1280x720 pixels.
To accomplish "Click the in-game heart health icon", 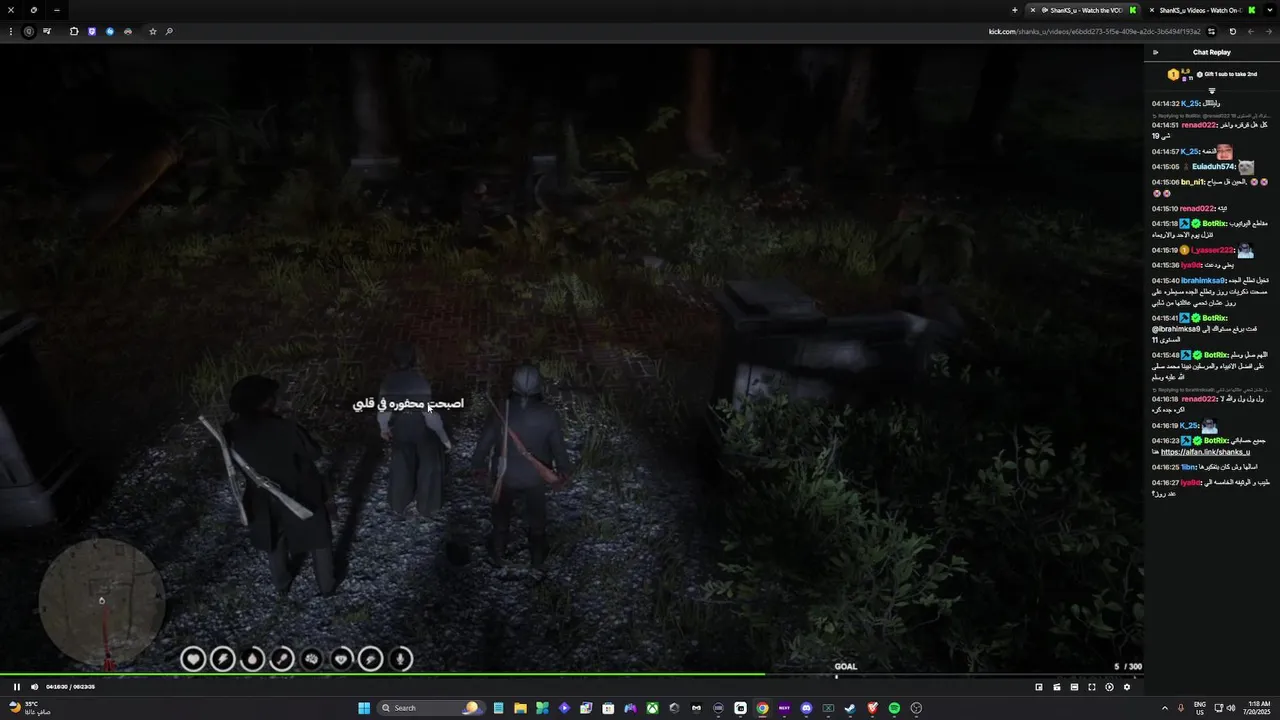I will 193,658.
